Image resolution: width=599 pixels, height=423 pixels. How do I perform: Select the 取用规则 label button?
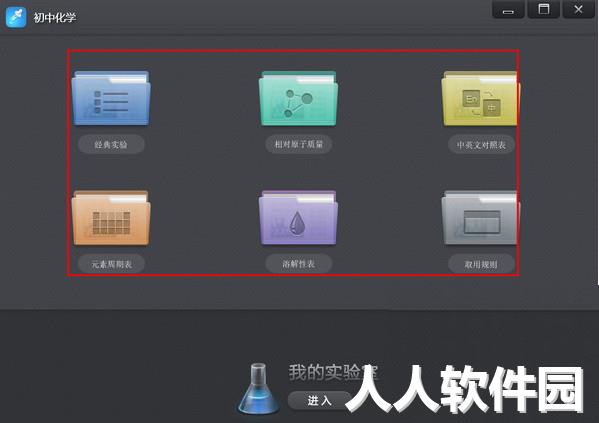(481, 264)
